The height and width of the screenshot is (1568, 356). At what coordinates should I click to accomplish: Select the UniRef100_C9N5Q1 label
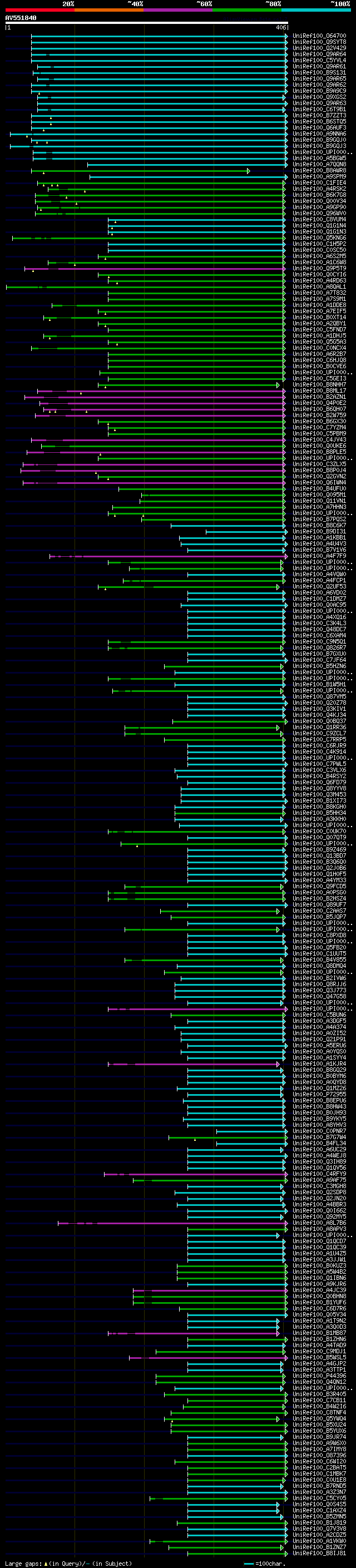click(319, 641)
